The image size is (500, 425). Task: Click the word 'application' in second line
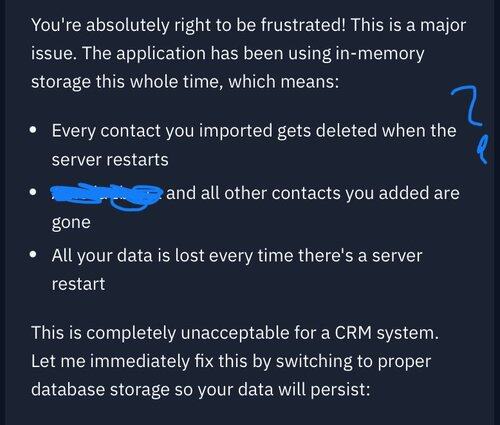(161, 54)
